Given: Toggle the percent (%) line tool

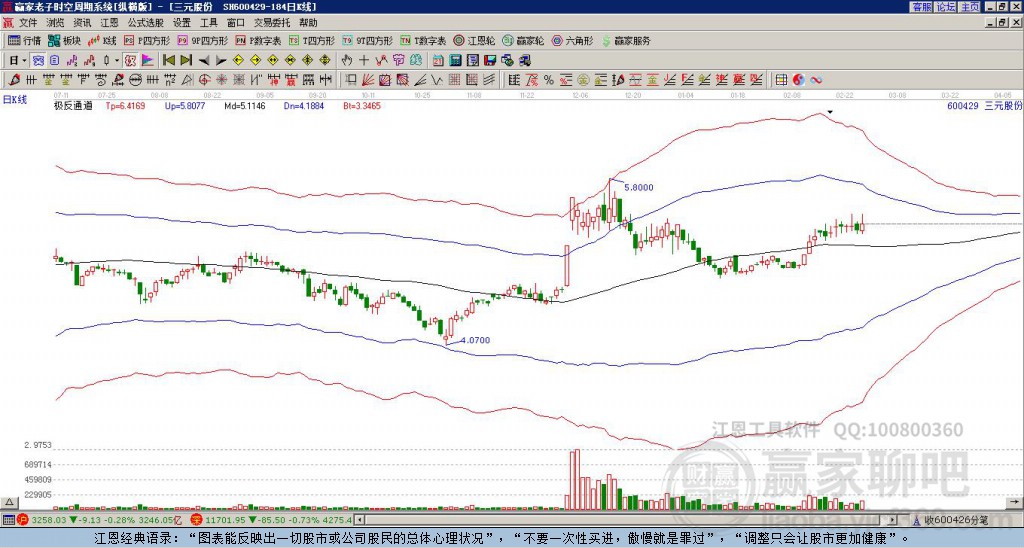Looking at the screenshot, I should tap(548, 79).
